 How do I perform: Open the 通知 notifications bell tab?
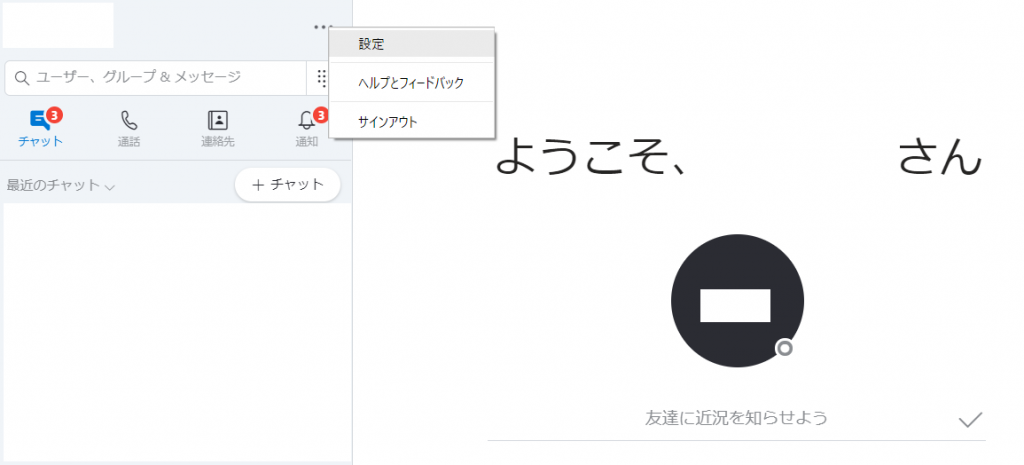[x=308, y=128]
